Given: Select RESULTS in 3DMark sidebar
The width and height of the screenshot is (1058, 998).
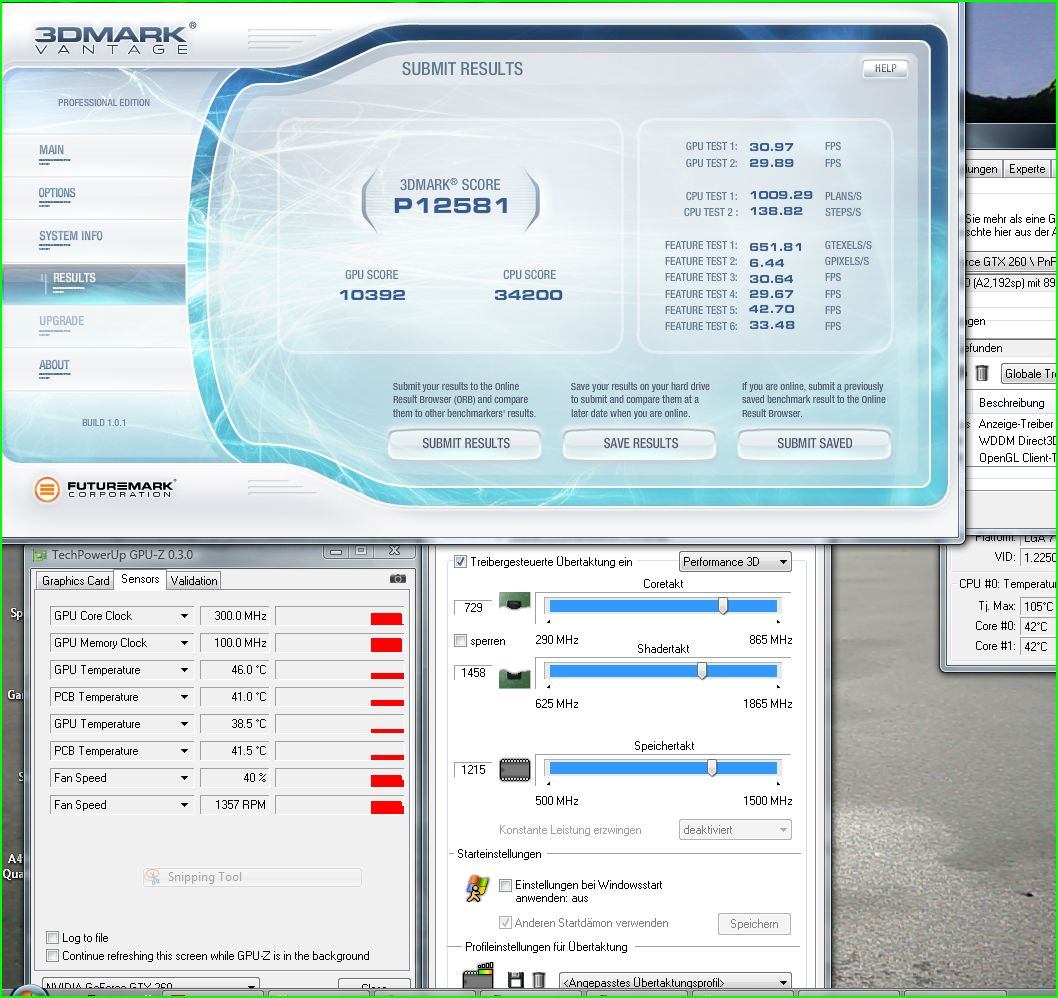Looking at the screenshot, I should coord(74,278).
